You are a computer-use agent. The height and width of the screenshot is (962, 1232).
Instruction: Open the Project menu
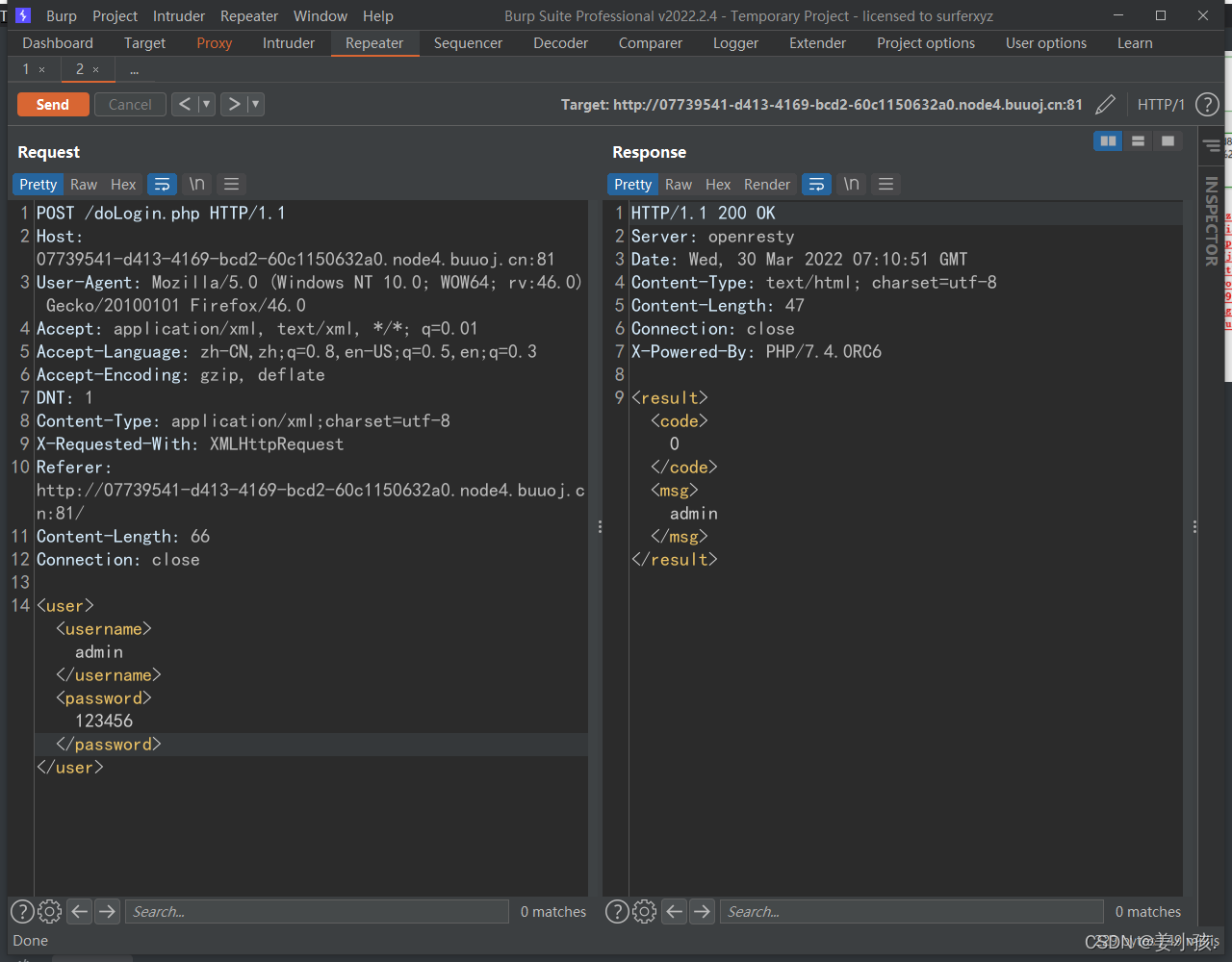115,16
